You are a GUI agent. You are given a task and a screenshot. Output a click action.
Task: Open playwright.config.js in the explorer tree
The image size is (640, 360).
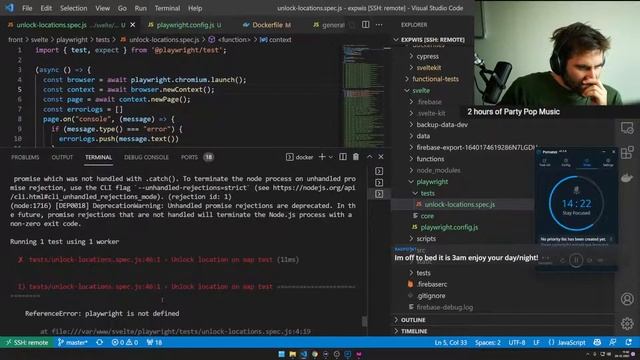(x=449, y=227)
